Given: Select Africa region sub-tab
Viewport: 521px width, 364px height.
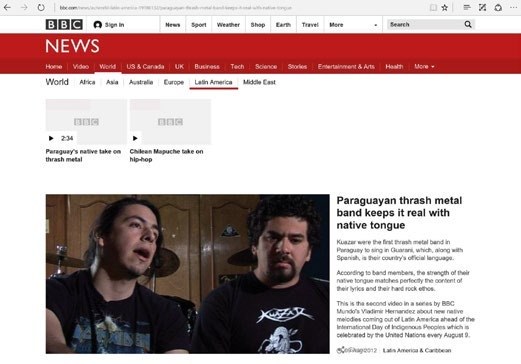Looking at the screenshot, I should [x=87, y=82].
